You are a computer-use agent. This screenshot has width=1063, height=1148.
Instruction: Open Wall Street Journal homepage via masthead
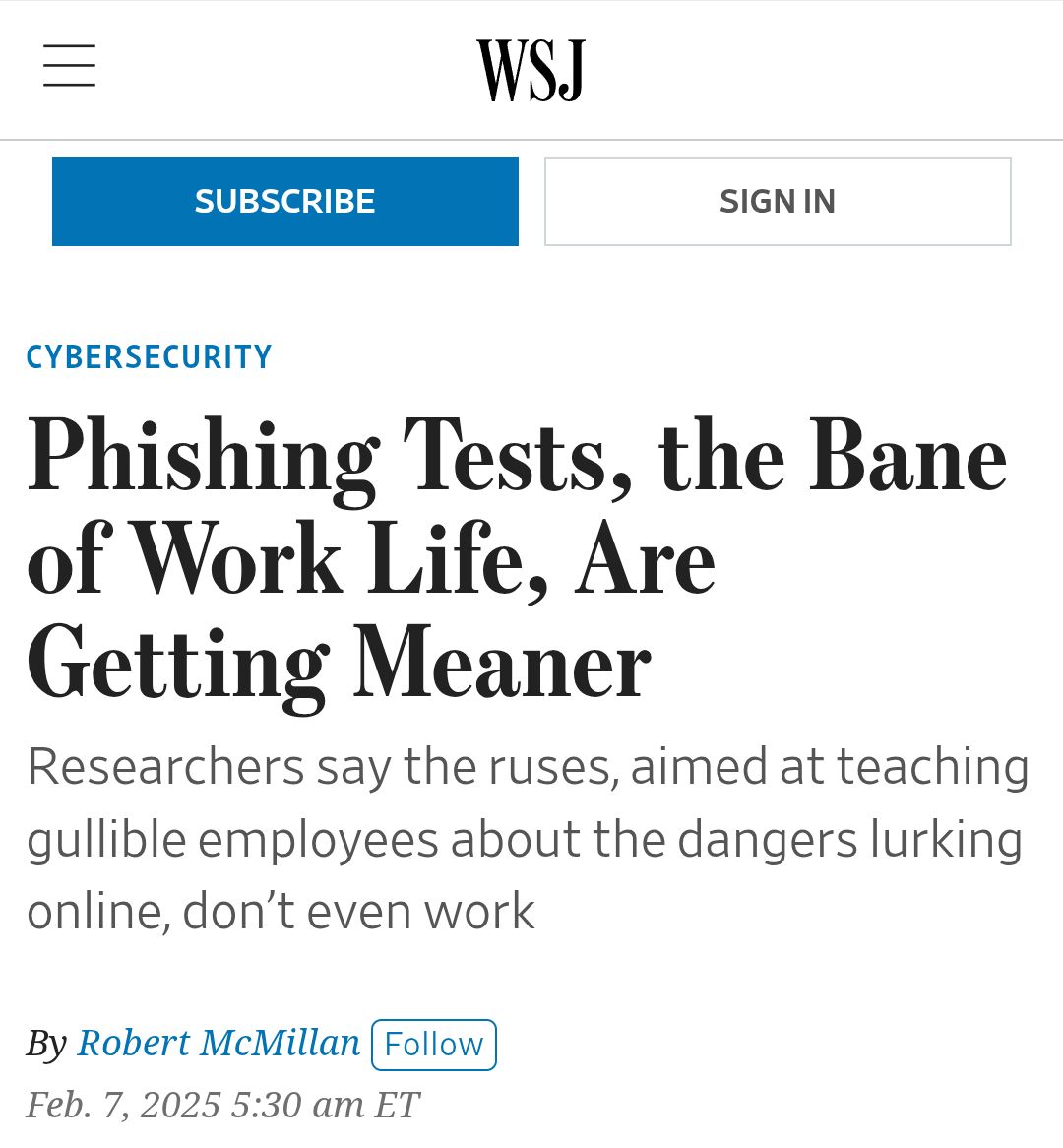(530, 68)
